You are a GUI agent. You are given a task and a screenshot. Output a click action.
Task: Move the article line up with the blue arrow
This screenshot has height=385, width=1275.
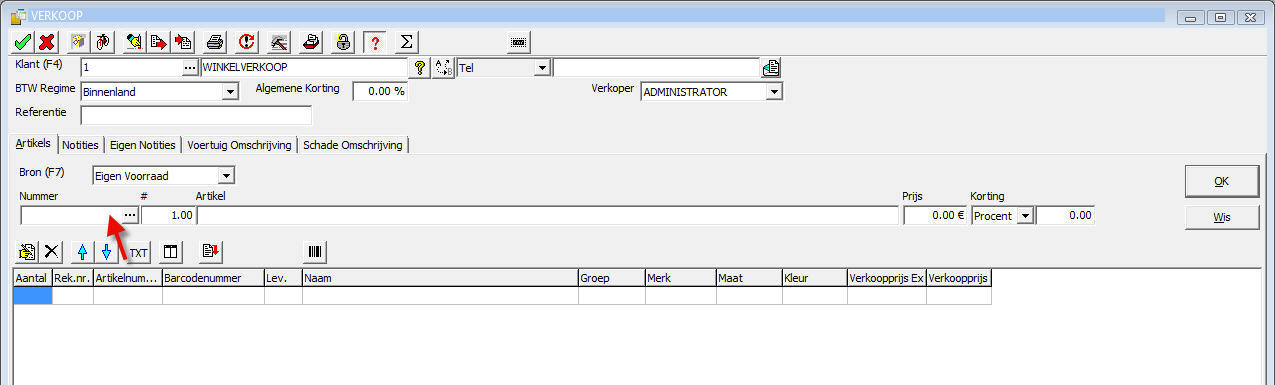pos(82,252)
